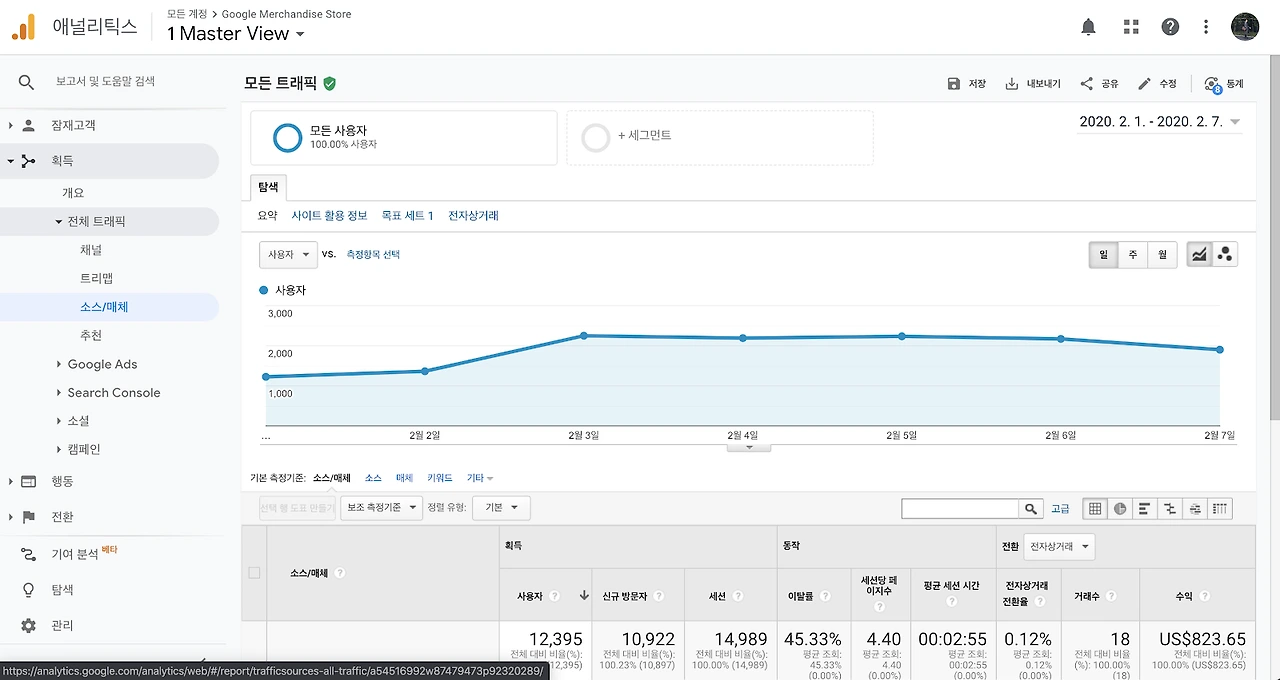This screenshot has width=1280, height=680.
Task: Open the help question mark icon
Action: [x=1170, y=27]
